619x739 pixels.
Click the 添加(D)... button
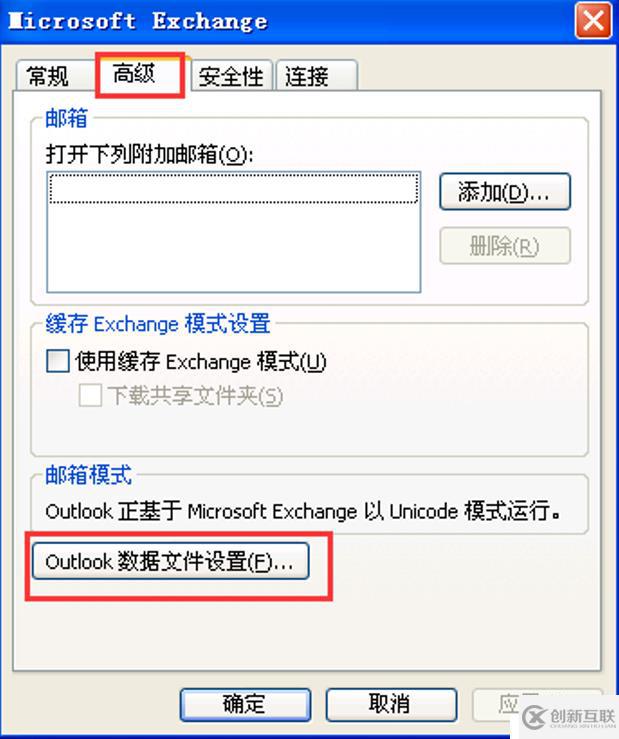coord(505,192)
